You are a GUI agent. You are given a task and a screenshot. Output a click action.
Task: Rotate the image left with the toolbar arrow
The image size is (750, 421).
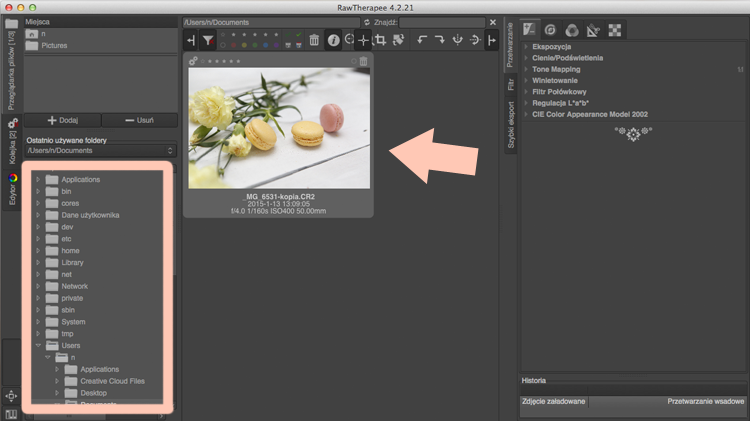422,40
